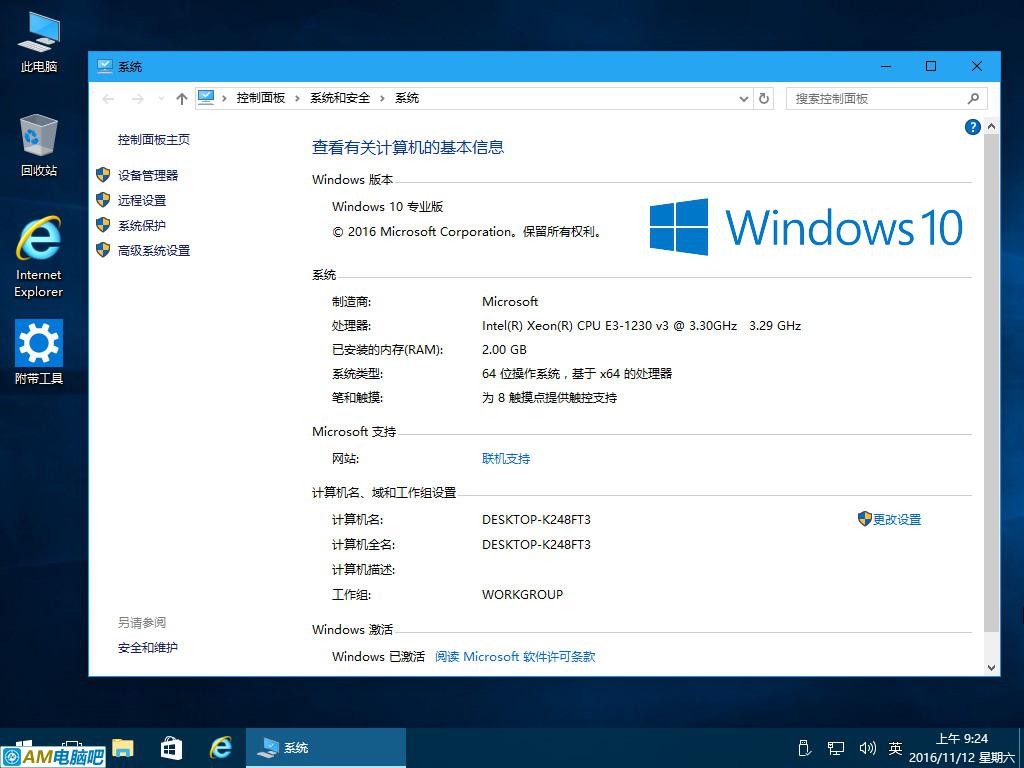Click the computer icon in address bar
This screenshot has width=1024, height=768.
pos(206,98)
